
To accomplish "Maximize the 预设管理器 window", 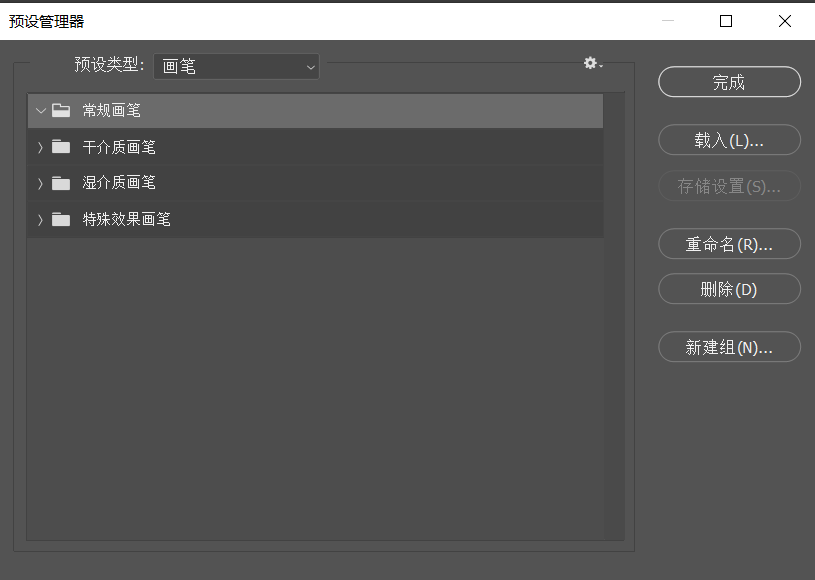I will pos(726,21).
